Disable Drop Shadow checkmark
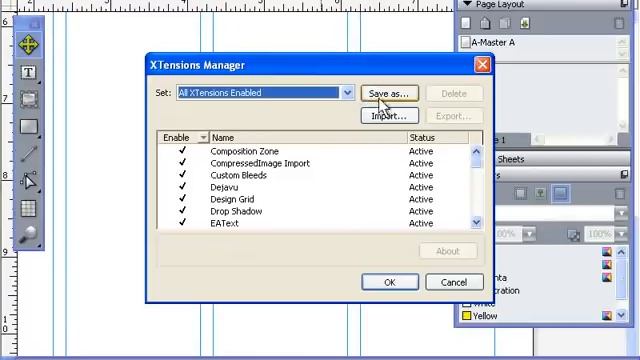640x360 pixels. tap(182, 210)
